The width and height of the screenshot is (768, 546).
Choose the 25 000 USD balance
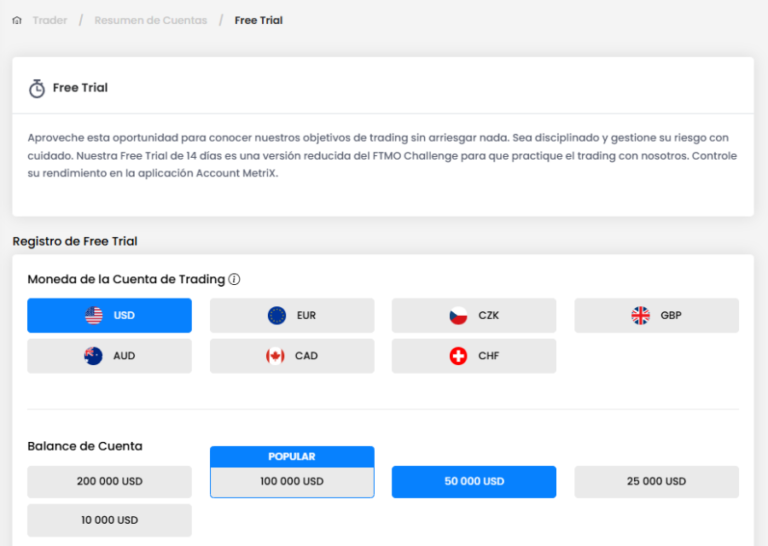(656, 482)
